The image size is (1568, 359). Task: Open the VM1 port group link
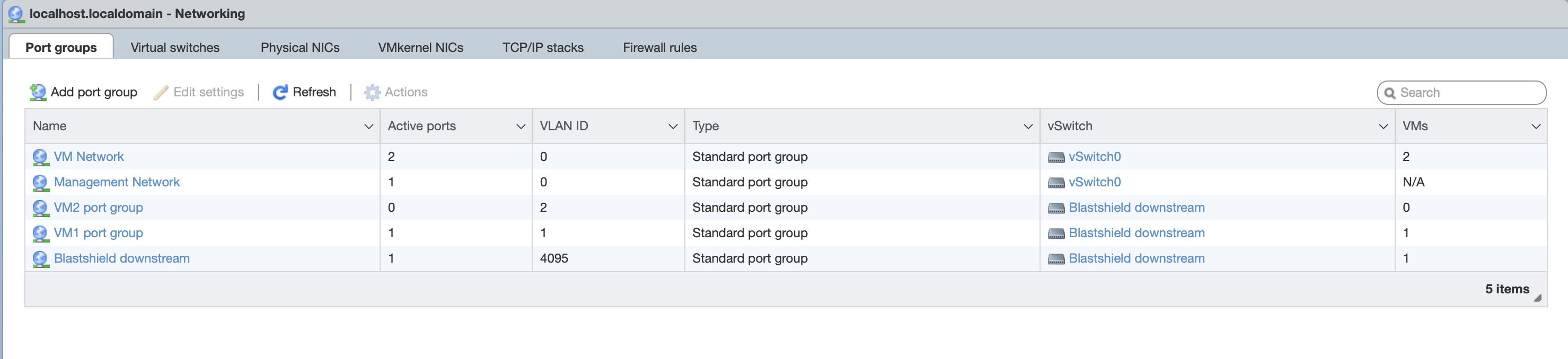(98, 233)
